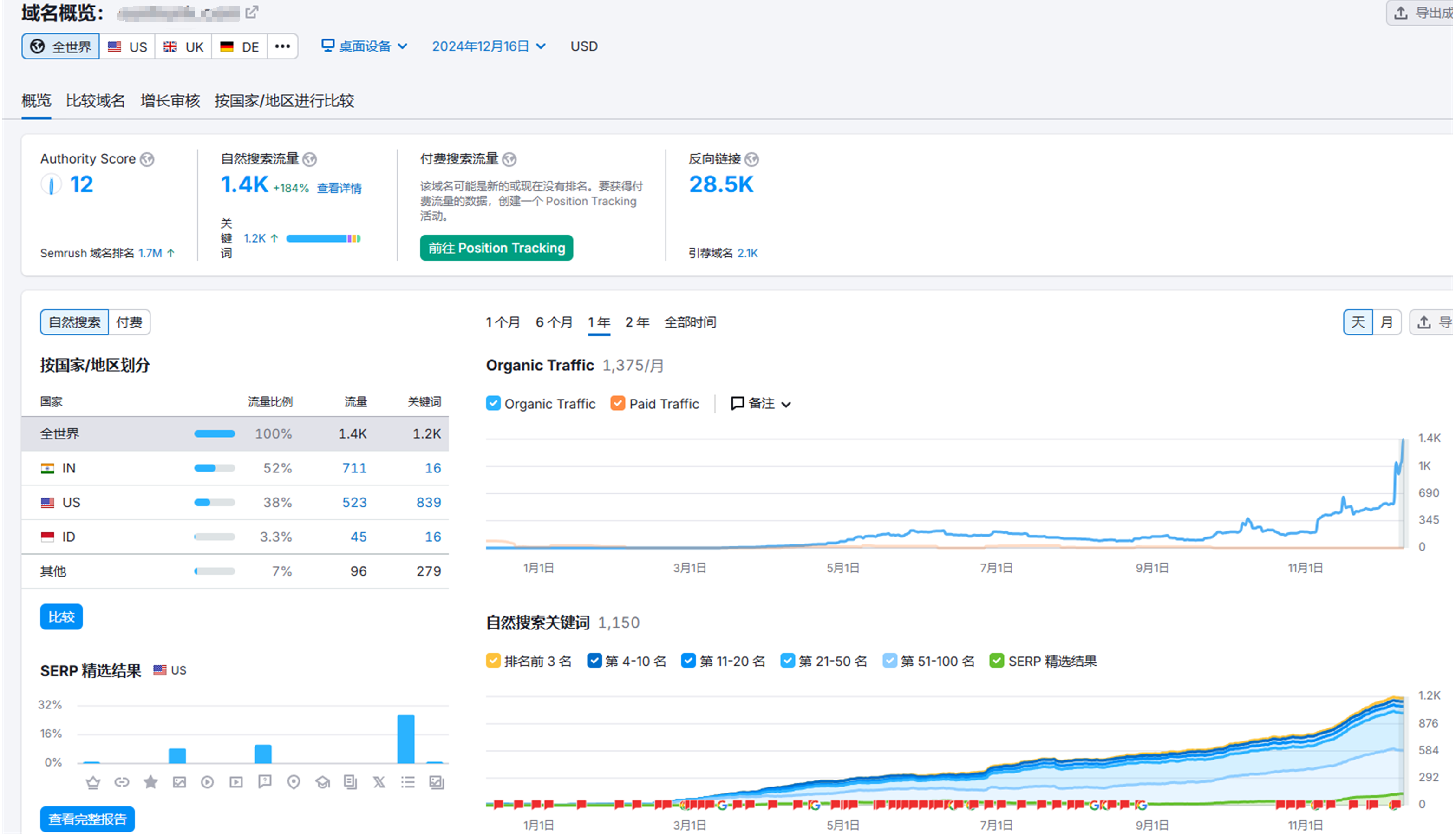Image resolution: width=1456 pixels, height=839 pixels.
Task: Select the US database tab
Action: (x=128, y=46)
